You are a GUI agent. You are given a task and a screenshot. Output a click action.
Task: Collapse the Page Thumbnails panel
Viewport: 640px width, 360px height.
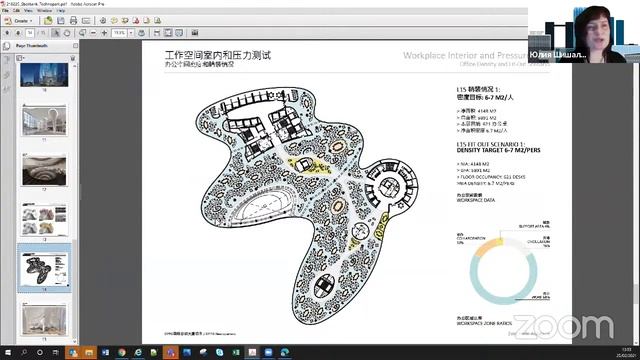point(76,46)
